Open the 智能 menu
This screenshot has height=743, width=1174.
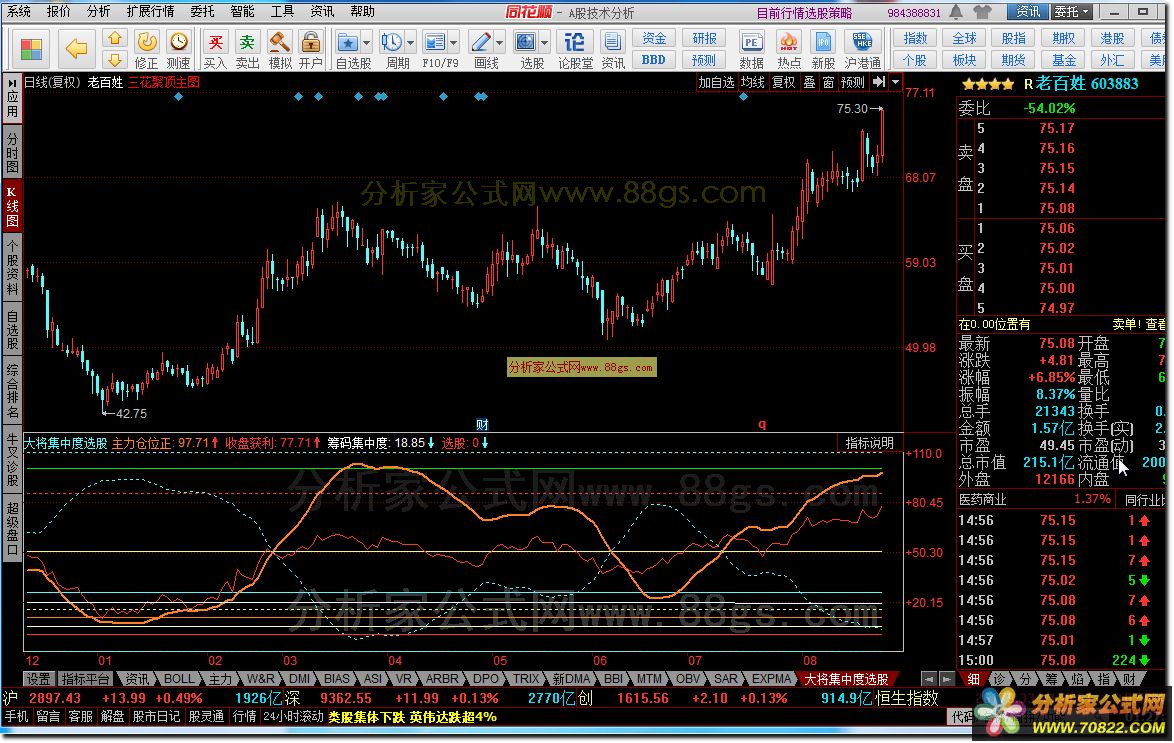point(242,11)
